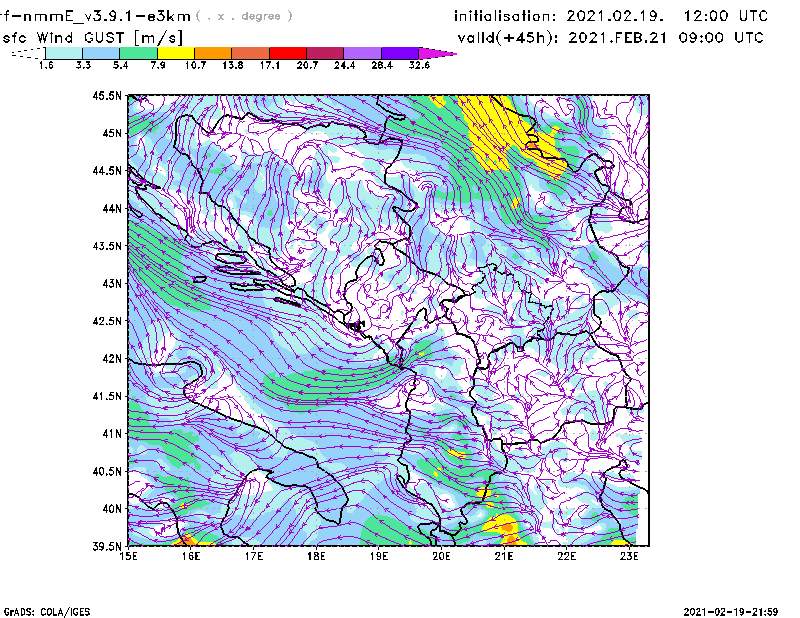Click the 45.5N latitude label
This screenshot has width=800, height=618.
[107, 95]
